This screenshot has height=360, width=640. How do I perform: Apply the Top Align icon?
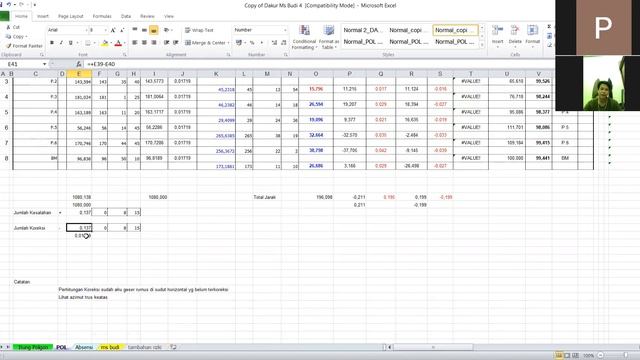point(135,30)
